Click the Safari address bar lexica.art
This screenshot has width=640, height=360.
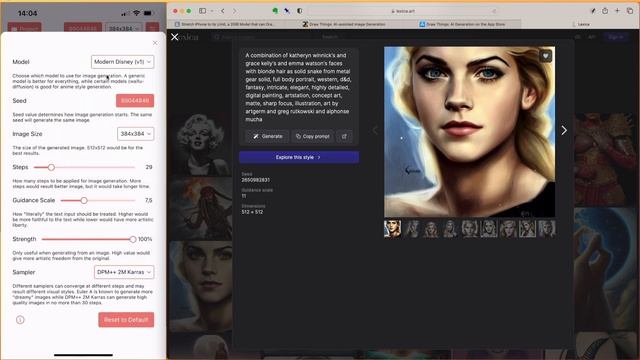[x=403, y=11]
